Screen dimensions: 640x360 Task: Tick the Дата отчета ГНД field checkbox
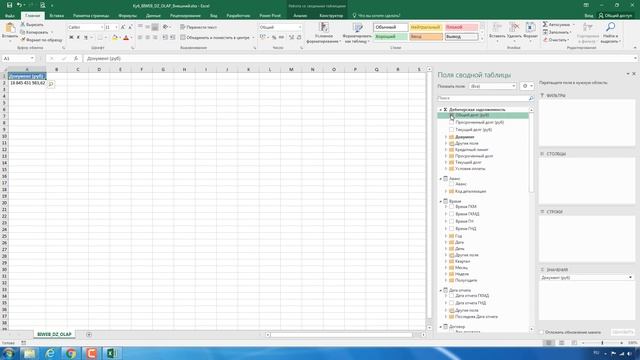click(452, 303)
